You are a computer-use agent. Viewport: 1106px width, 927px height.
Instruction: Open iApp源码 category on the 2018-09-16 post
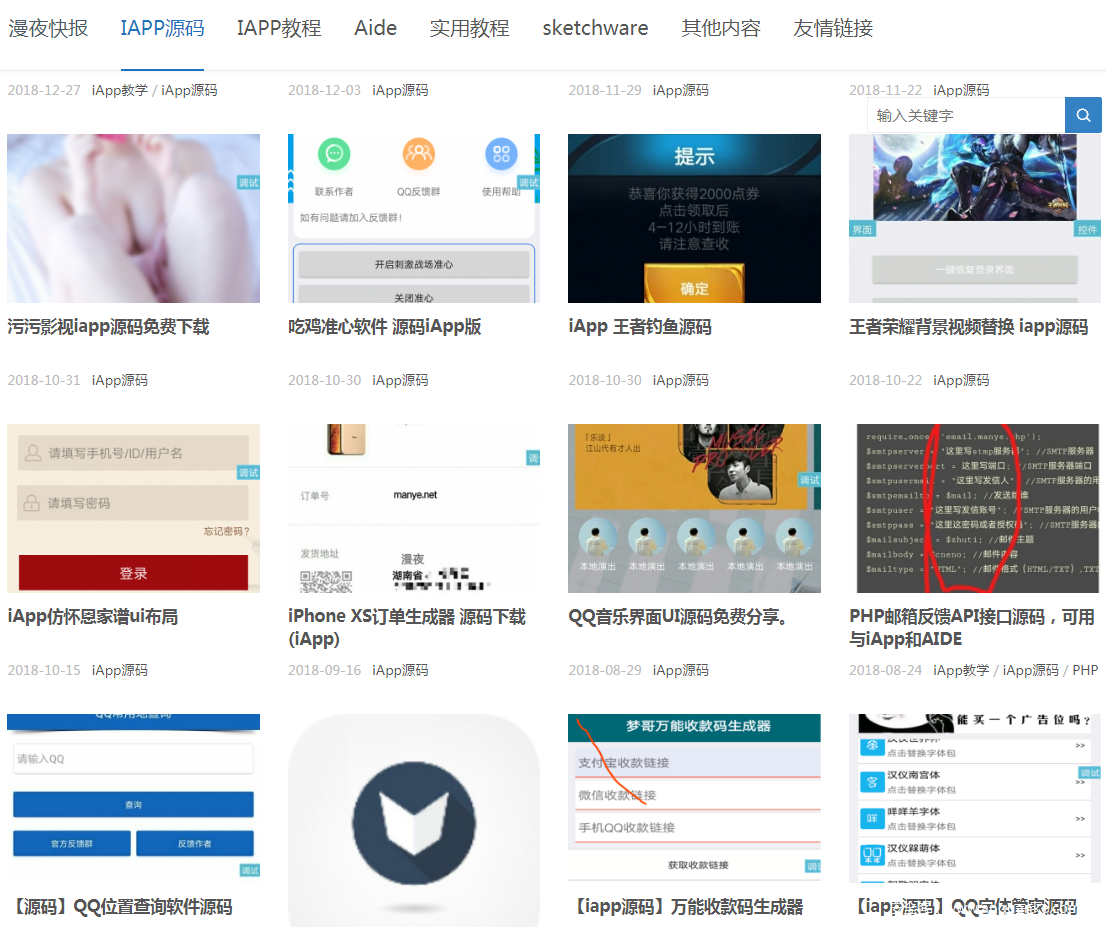coord(400,670)
